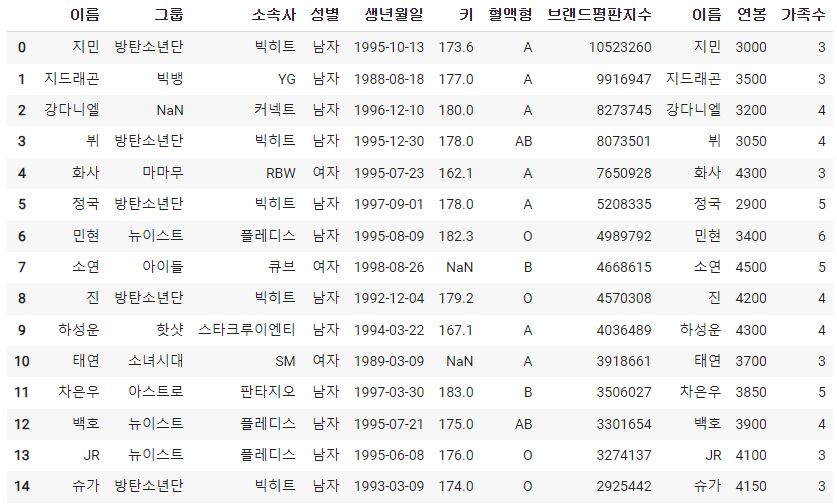This screenshot has width=837, height=504.
Task: Click brand index value 3506027
Action: (x=624, y=392)
